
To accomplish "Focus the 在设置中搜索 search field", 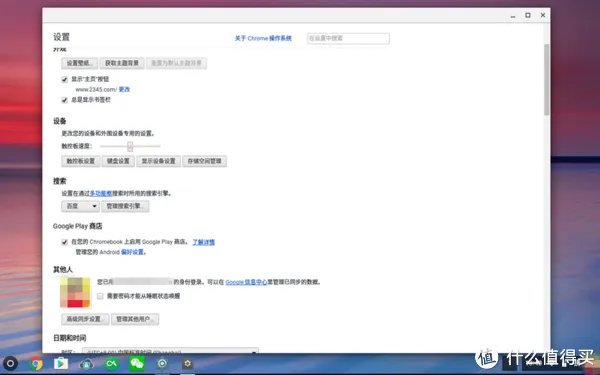I will [x=348, y=38].
